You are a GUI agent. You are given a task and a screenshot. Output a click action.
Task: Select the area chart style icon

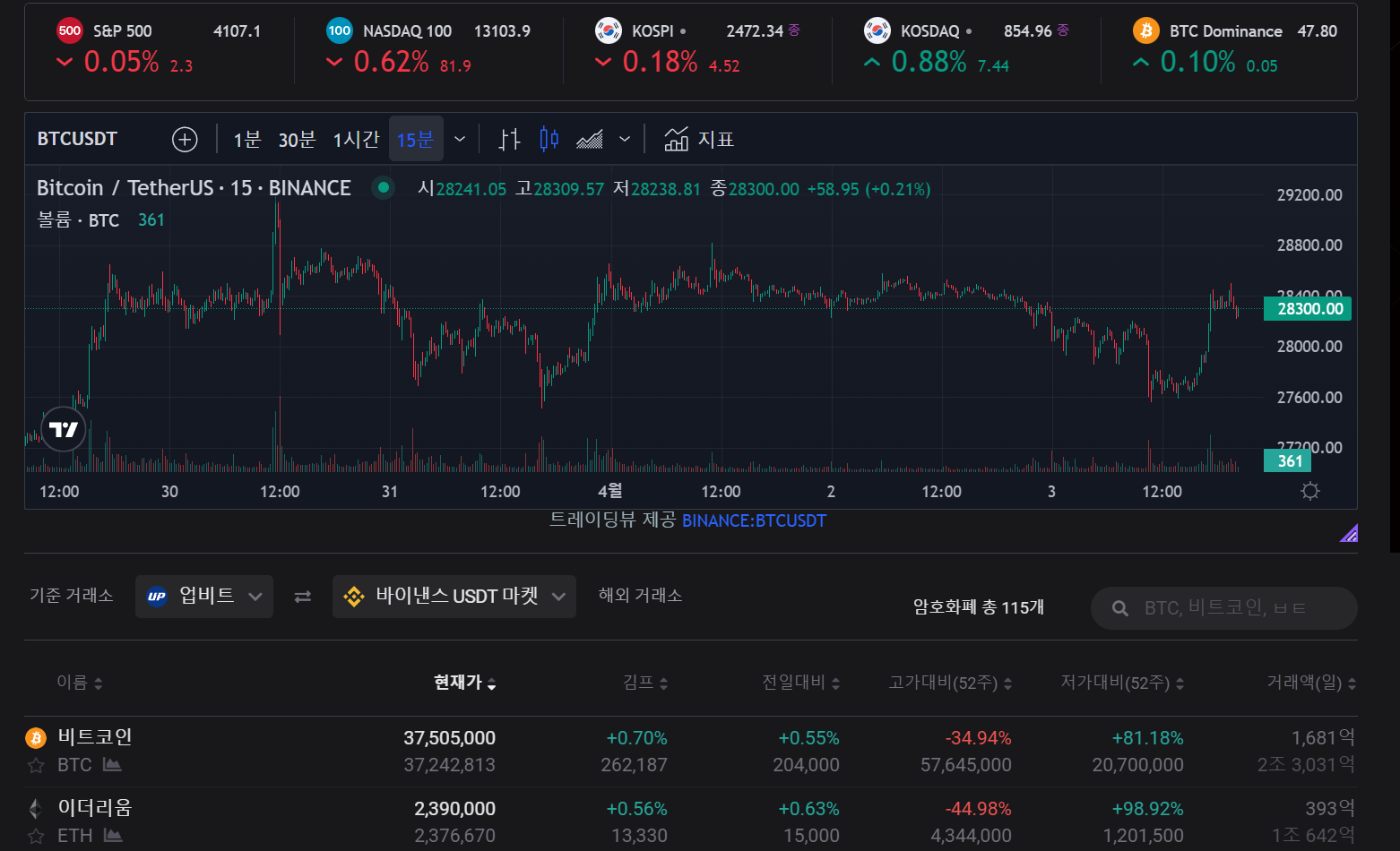[x=590, y=139]
